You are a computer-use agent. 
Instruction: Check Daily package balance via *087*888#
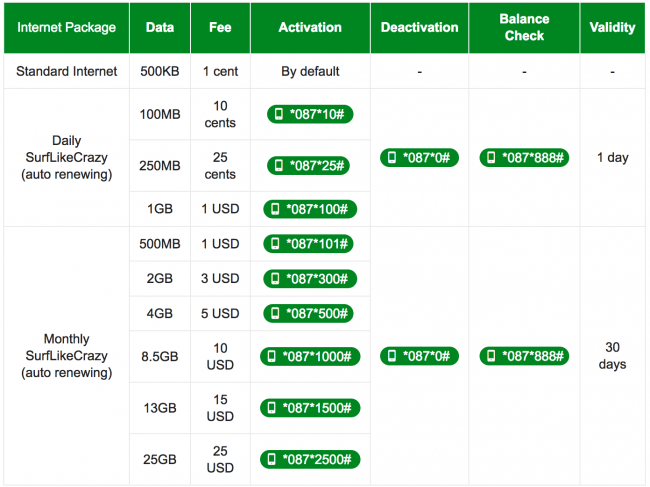coord(524,157)
